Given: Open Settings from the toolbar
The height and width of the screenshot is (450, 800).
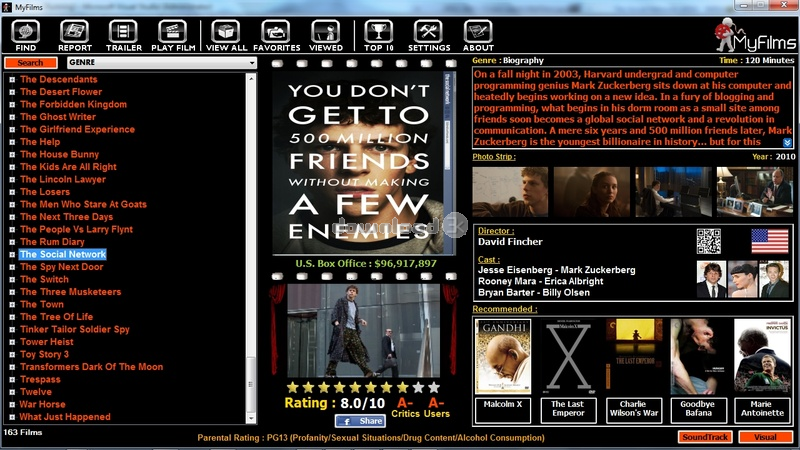Looking at the screenshot, I should (x=429, y=36).
